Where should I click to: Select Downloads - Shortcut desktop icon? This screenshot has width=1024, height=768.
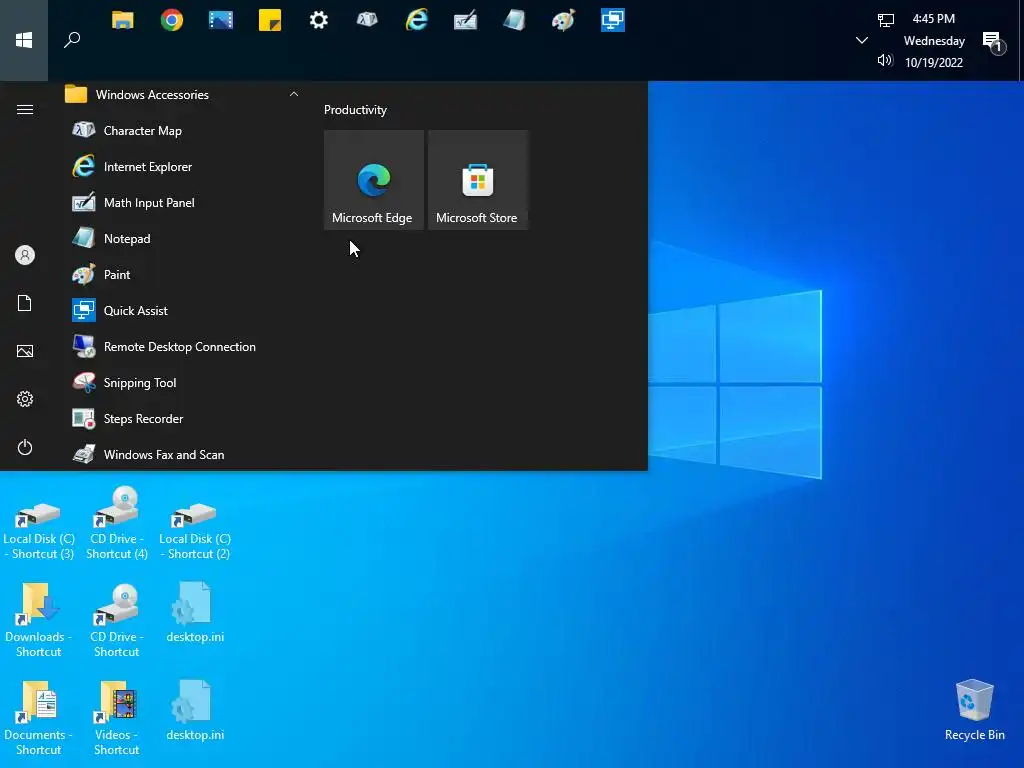click(39, 620)
